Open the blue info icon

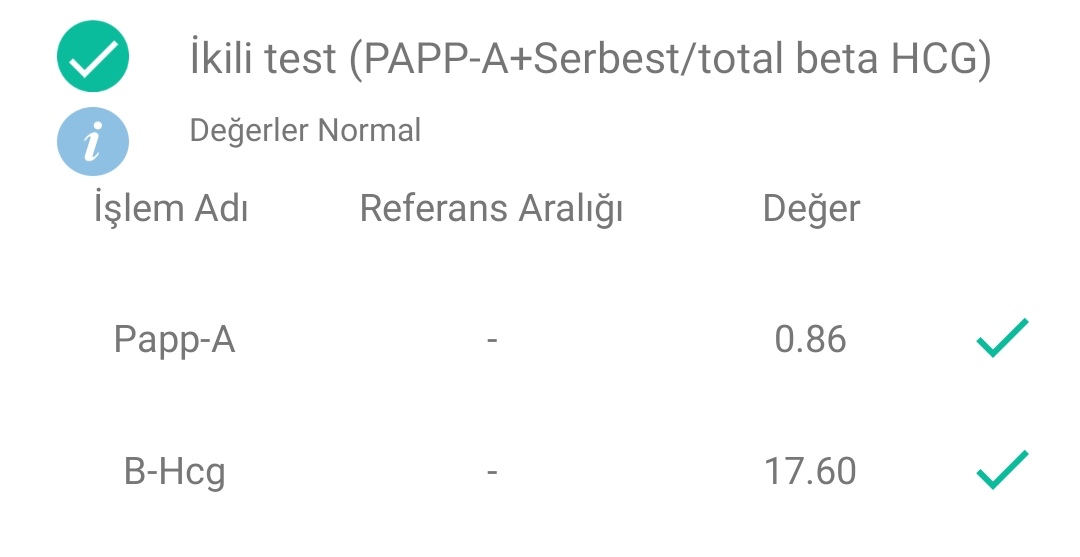[x=92, y=141]
